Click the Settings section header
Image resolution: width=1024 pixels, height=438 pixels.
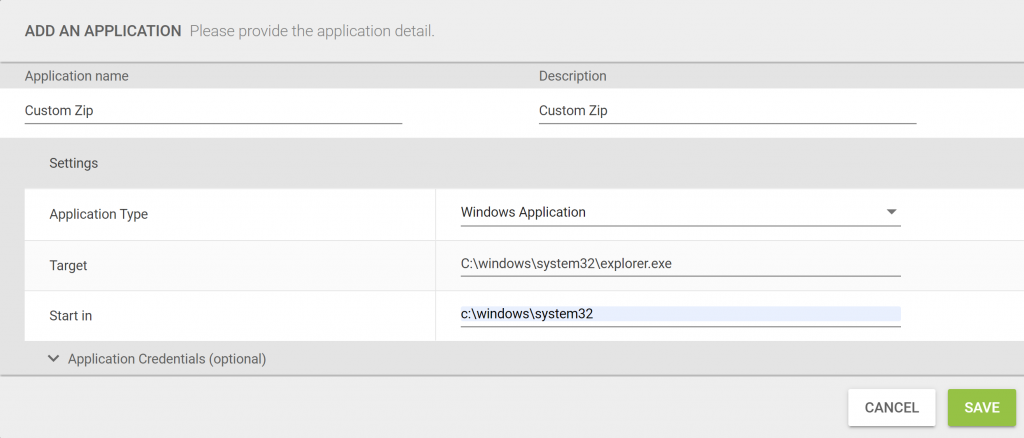[x=73, y=163]
